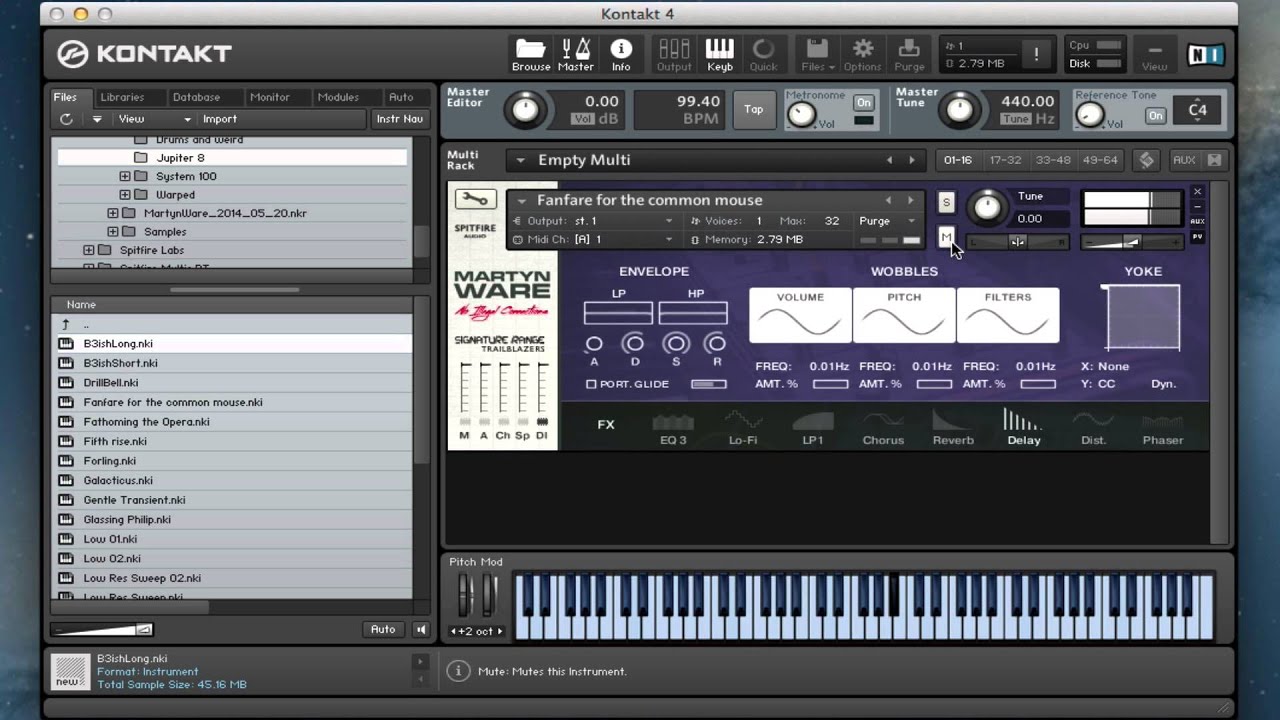
Task: Open the Browse panel icon
Action: pyautogui.click(x=531, y=54)
